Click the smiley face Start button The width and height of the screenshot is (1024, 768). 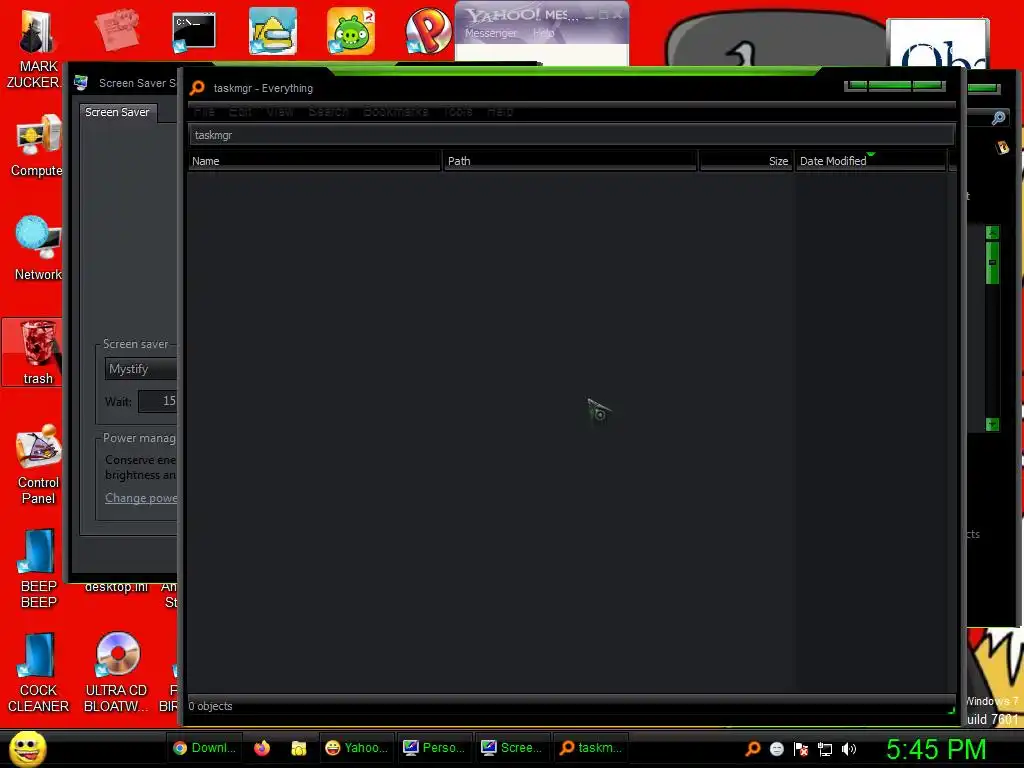click(27, 748)
